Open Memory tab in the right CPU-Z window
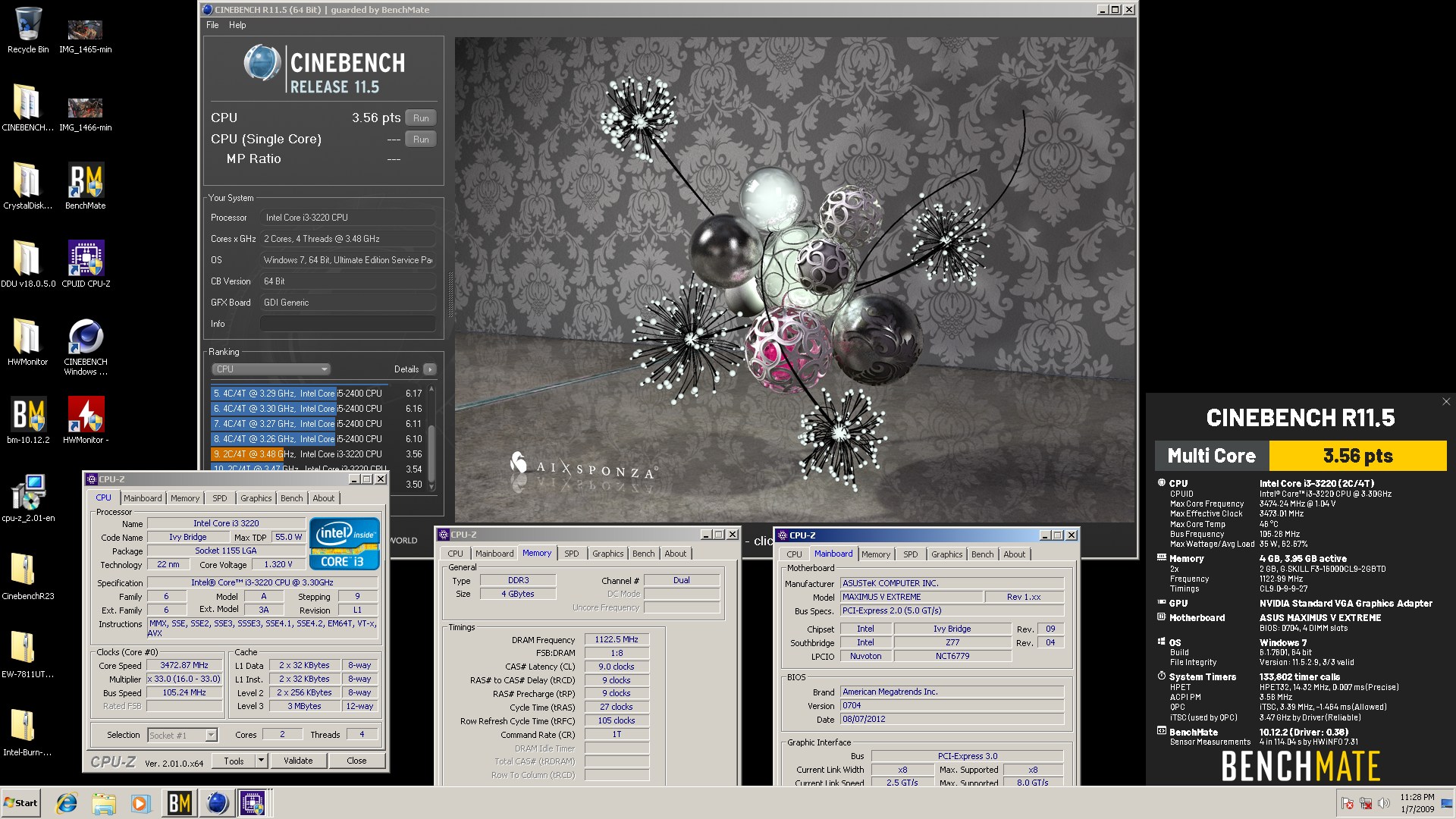Viewport: 1456px width, 819px height. coord(876,554)
